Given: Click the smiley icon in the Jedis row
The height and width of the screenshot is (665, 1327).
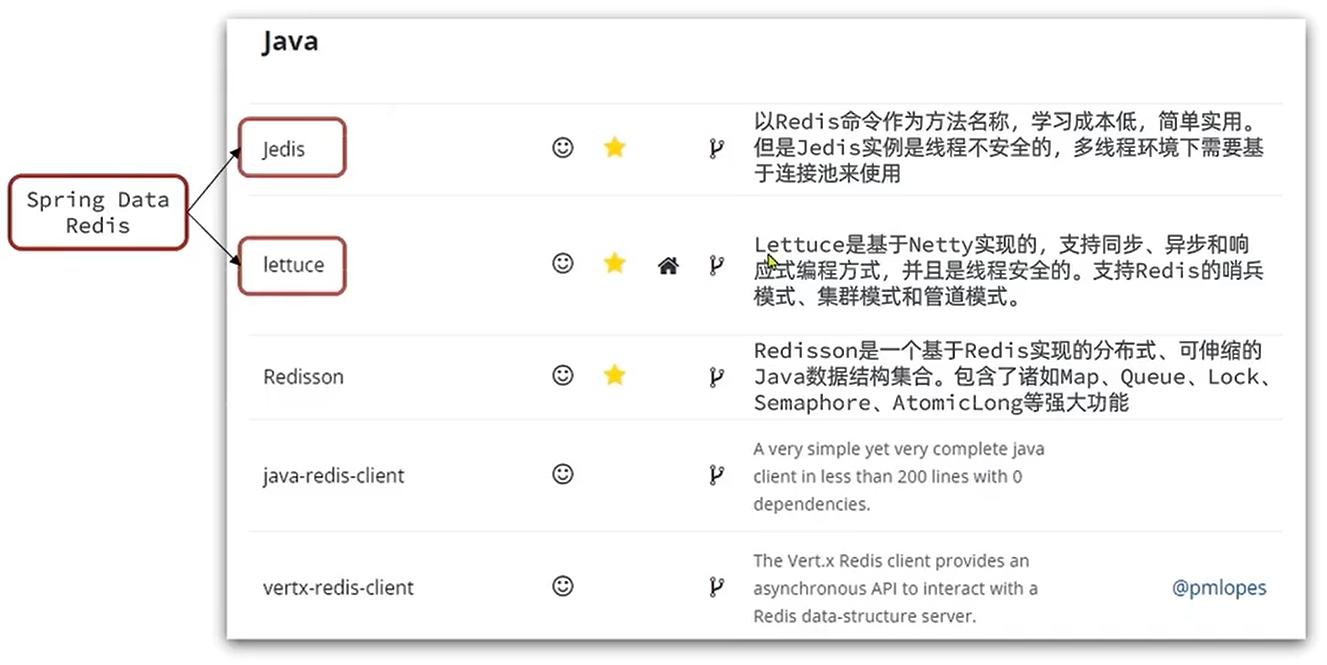Looking at the screenshot, I should pos(563,148).
